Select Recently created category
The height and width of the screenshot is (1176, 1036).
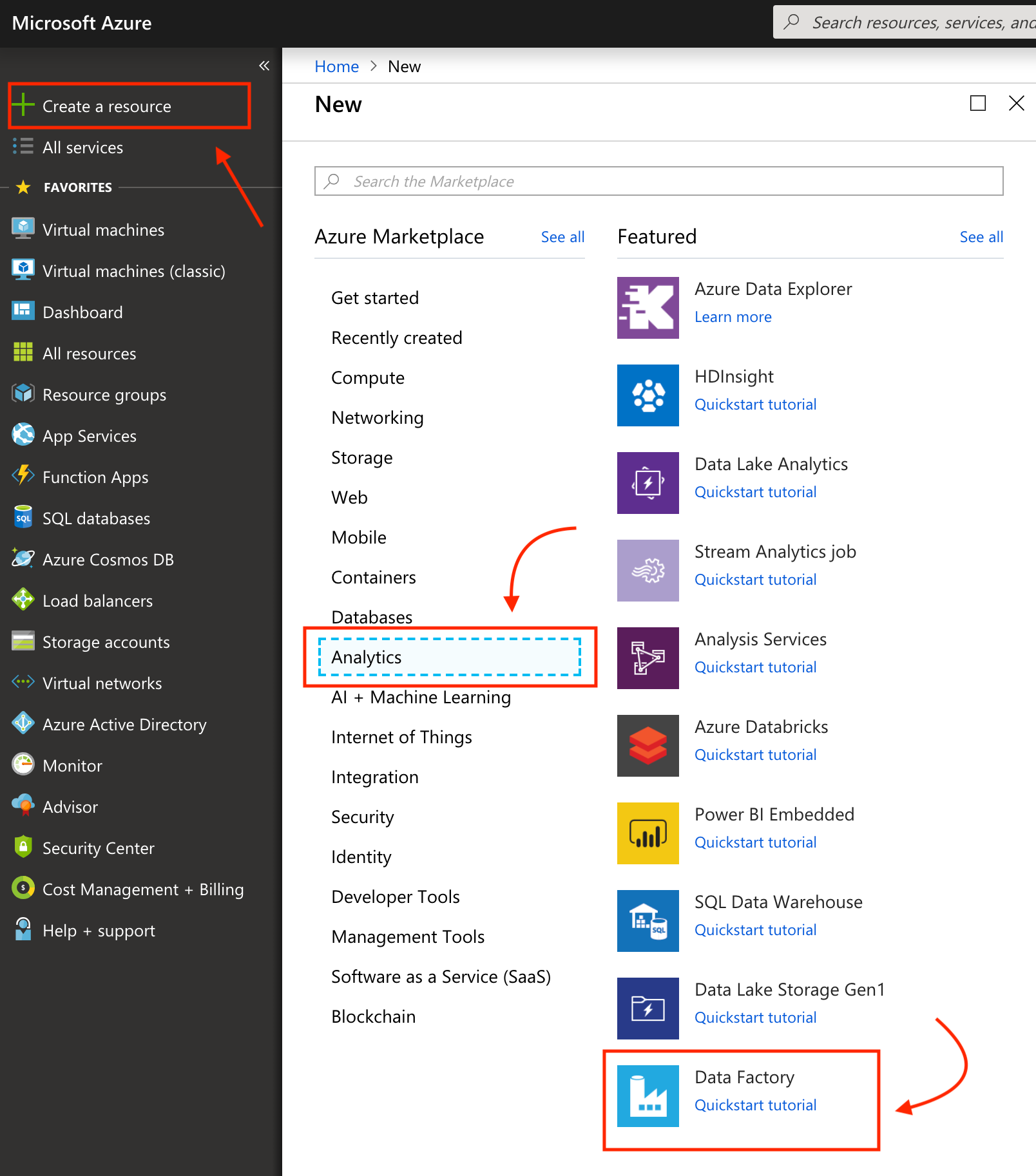(x=397, y=338)
